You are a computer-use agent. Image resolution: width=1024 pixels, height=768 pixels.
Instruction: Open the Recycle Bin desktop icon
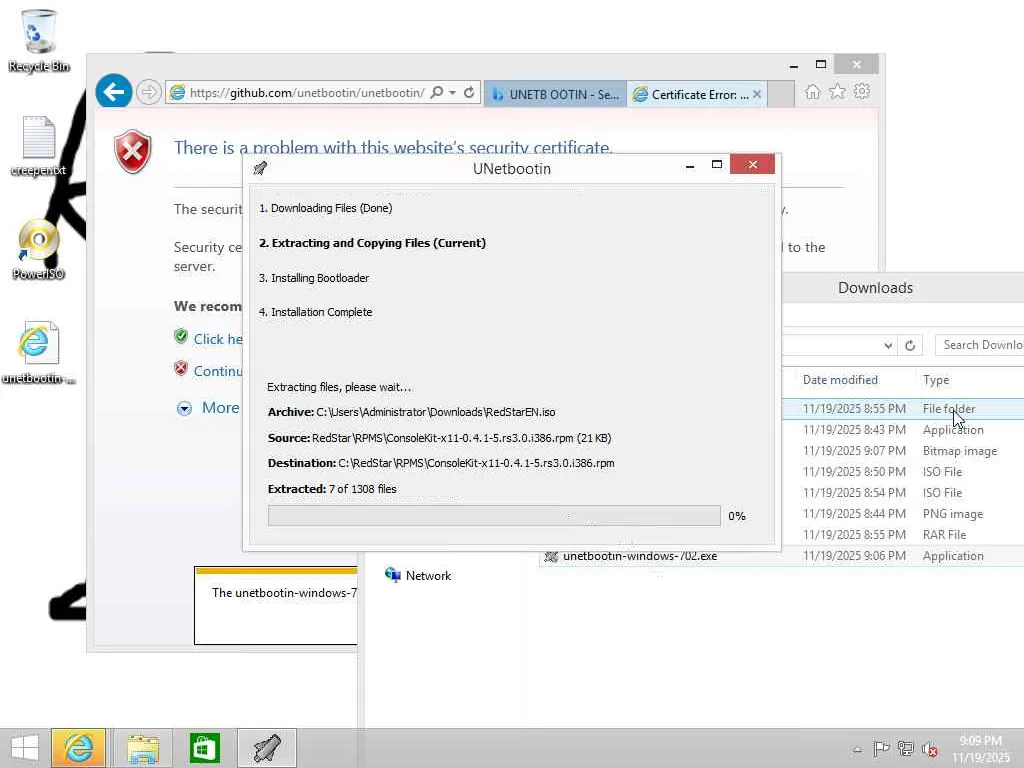click(x=38, y=40)
